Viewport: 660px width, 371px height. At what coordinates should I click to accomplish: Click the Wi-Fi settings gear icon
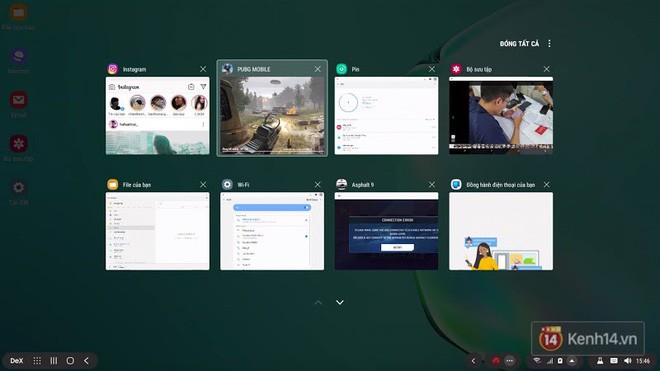point(227,184)
